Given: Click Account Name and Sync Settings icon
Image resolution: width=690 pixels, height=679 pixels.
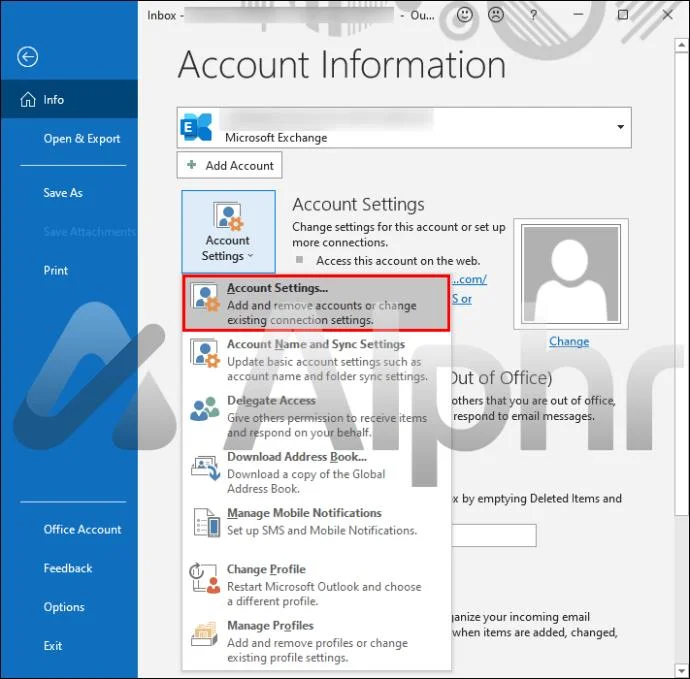Looking at the screenshot, I should tap(206, 353).
